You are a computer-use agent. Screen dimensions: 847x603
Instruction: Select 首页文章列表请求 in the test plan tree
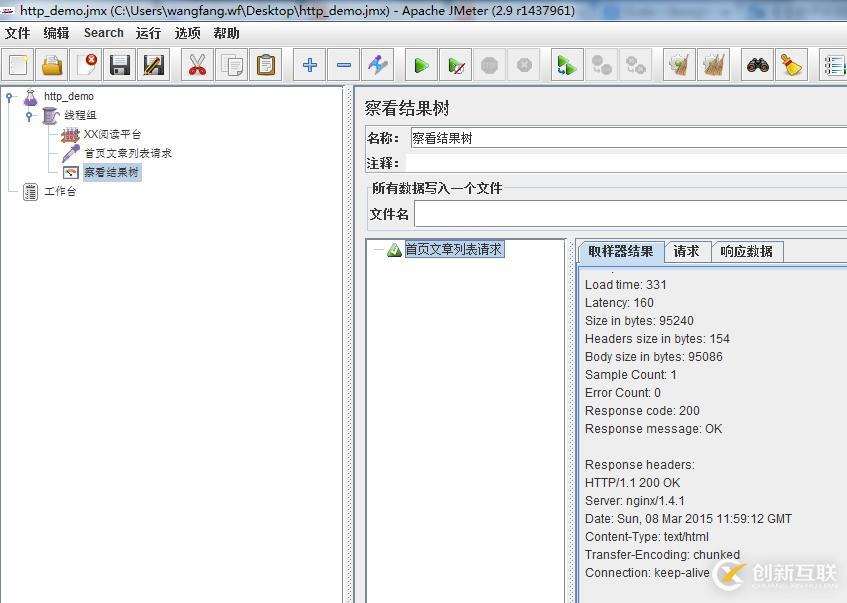pyautogui.click(x=128, y=153)
